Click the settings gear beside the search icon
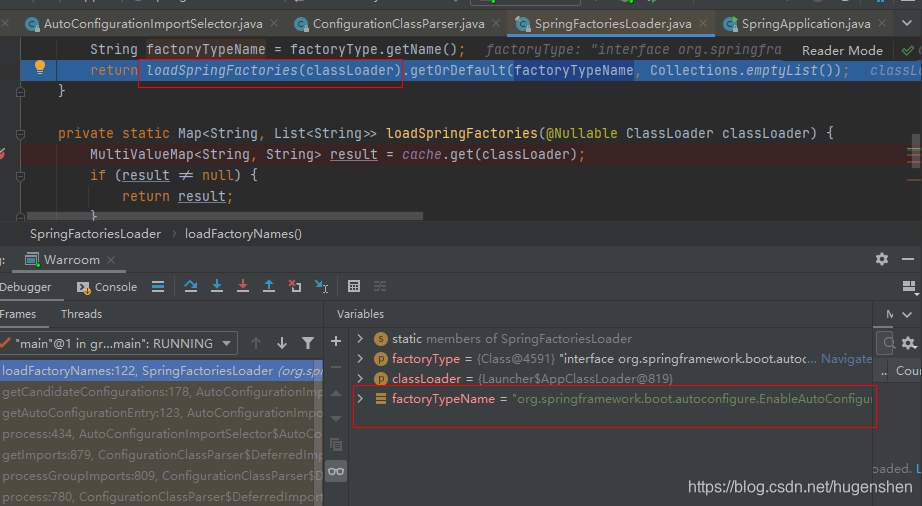 [x=909, y=343]
